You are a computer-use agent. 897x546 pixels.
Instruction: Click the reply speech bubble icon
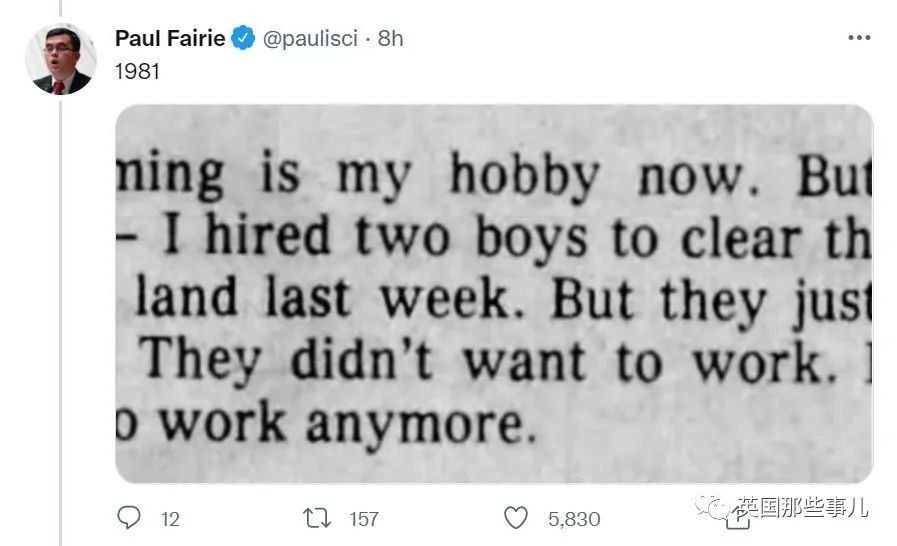pyautogui.click(x=129, y=517)
